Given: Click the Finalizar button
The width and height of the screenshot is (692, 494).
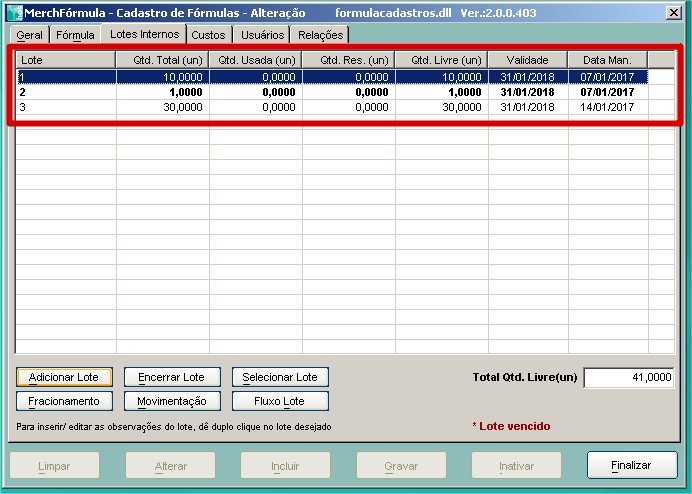Looking at the screenshot, I should 630,465.
